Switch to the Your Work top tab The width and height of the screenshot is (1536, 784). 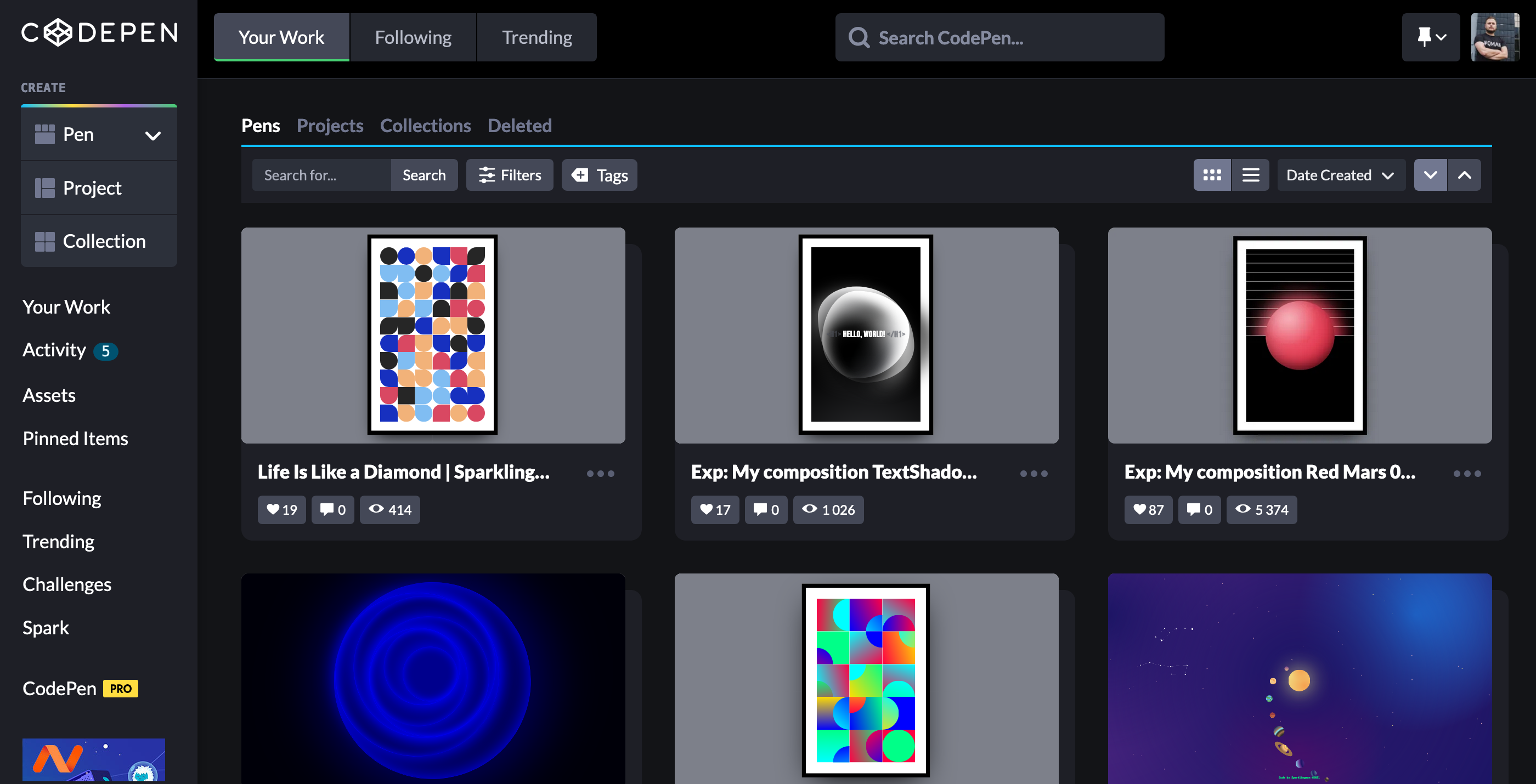pyautogui.click(x=281, y=37)
